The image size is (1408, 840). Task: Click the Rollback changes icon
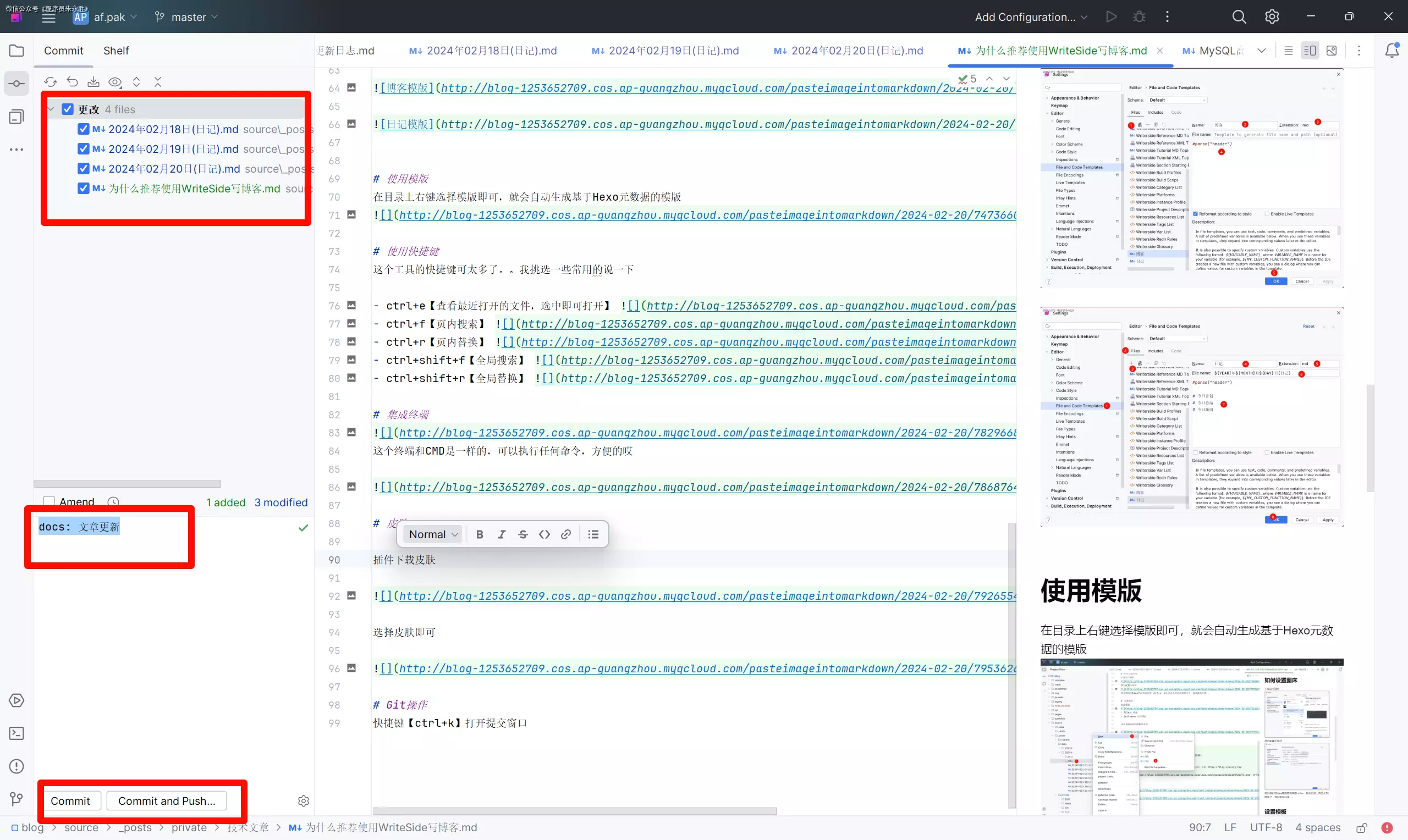(72, 82)
